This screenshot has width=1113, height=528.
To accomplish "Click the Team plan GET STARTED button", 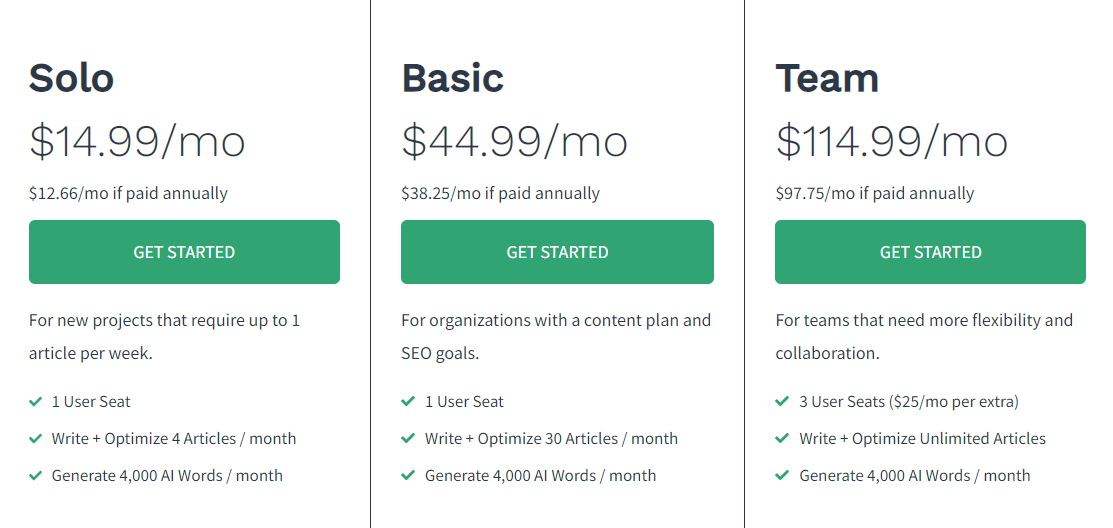I will (930, 252).
